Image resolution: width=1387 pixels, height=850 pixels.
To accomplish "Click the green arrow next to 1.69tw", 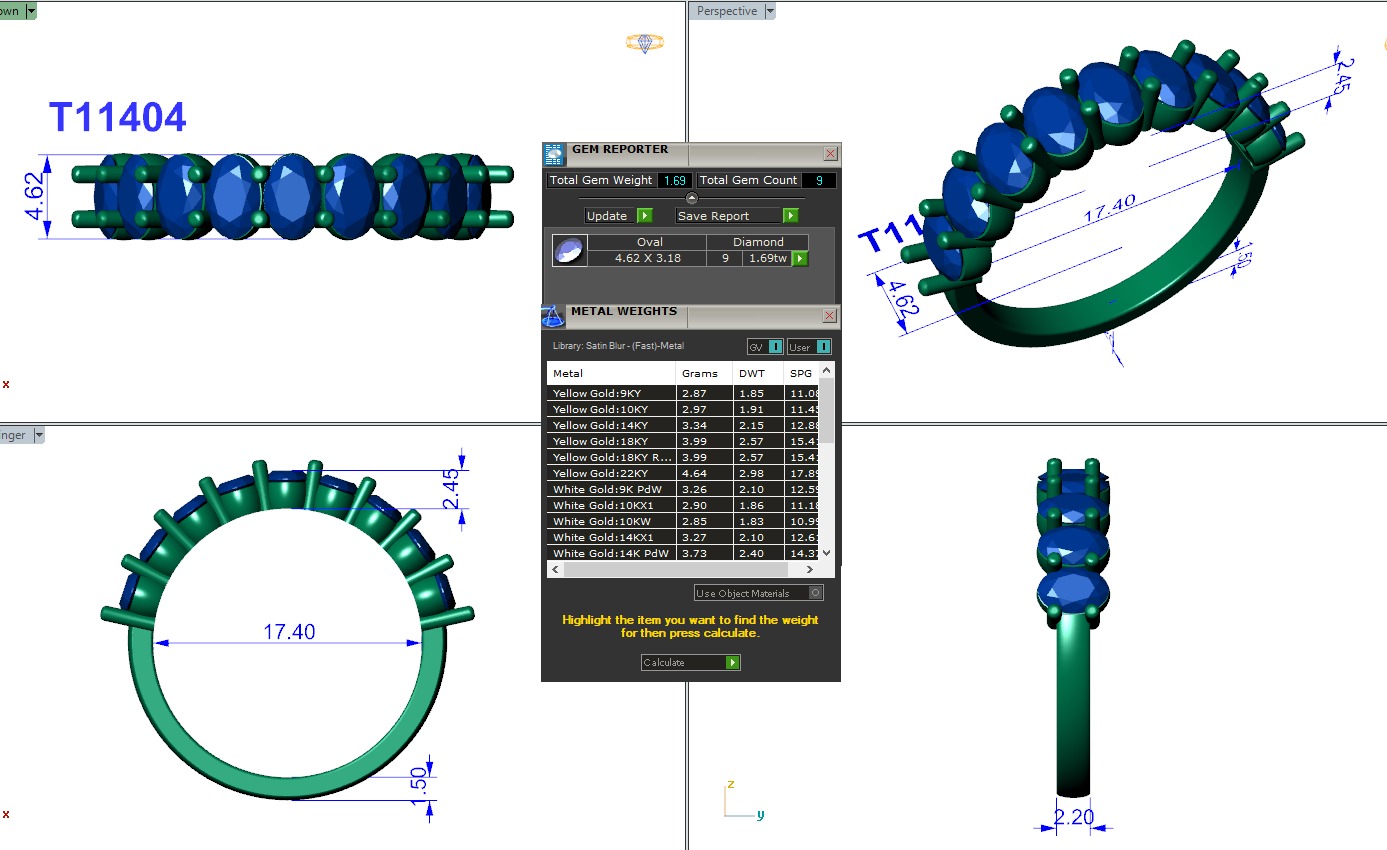I will tap(799, 259).
